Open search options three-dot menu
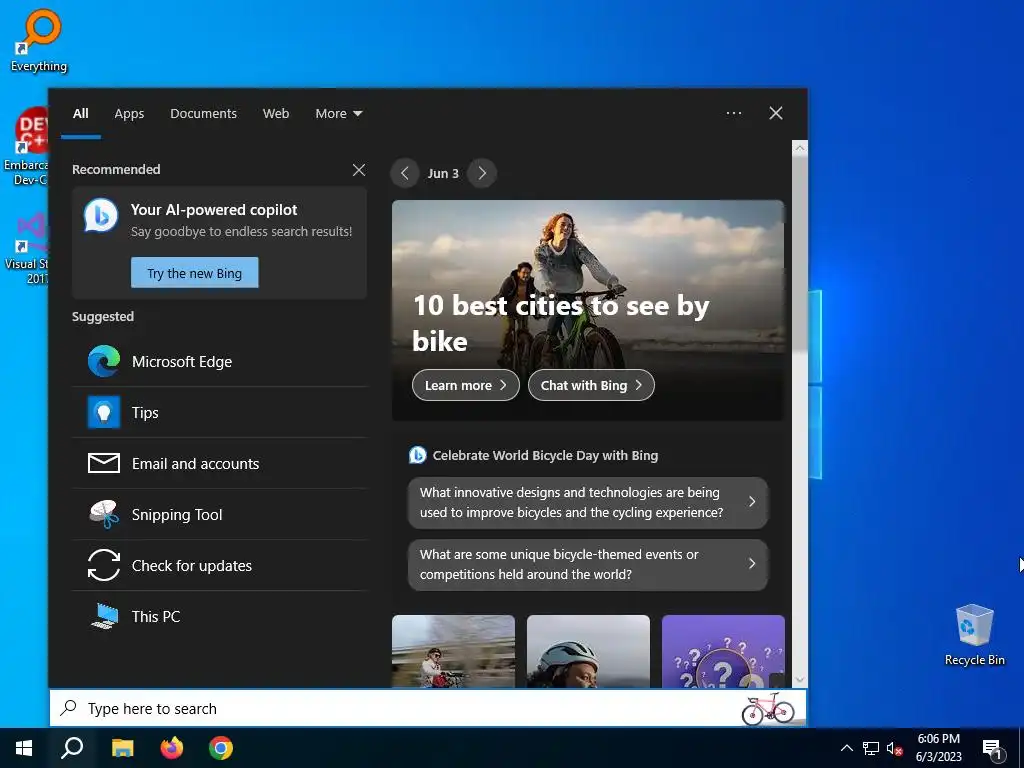This screenshot has width=1024, height=768. point(734,113)
